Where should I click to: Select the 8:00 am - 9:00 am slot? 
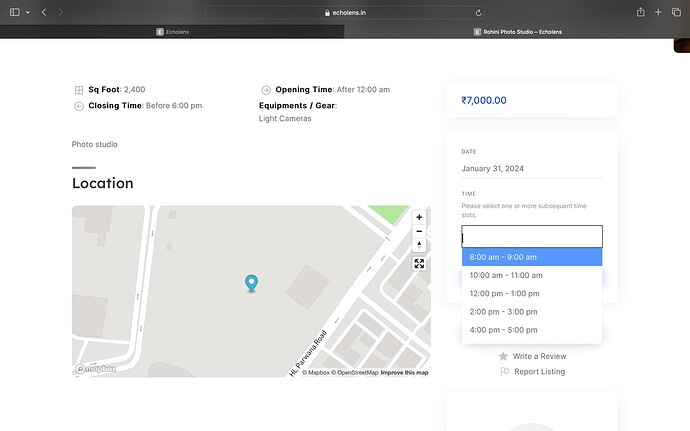tap(532, 257)
